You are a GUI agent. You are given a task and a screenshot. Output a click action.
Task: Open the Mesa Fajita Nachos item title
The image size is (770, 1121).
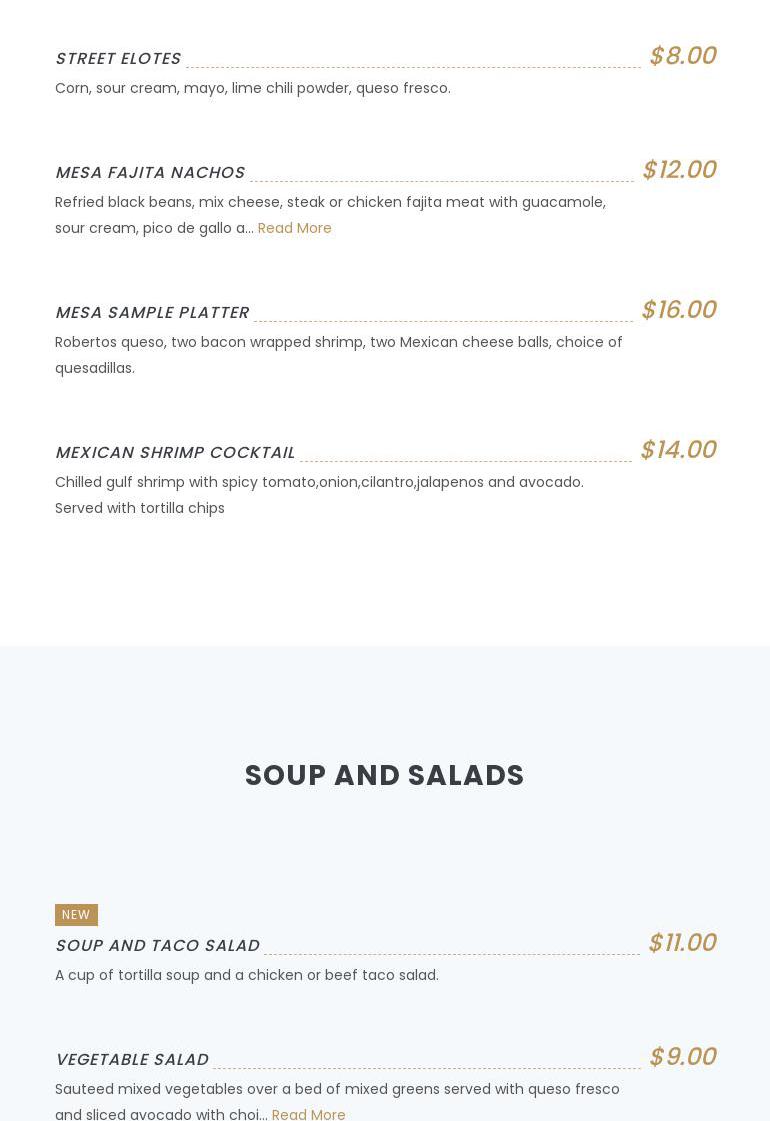[150, 173]
